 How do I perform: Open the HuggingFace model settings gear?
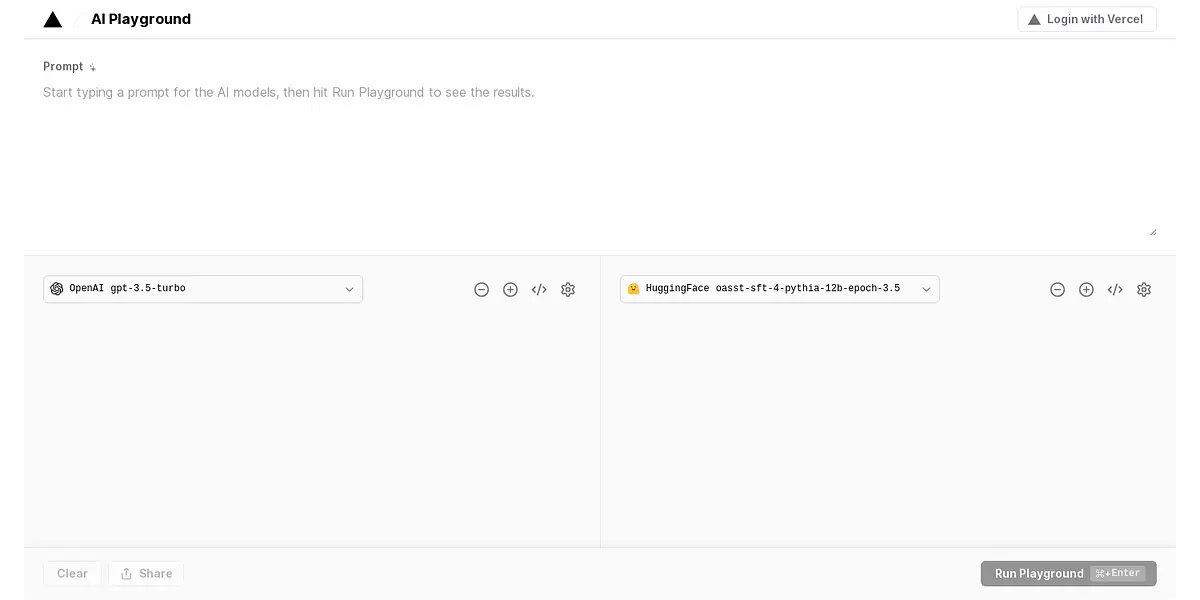pyautogui.click(x=1144, y=289)
